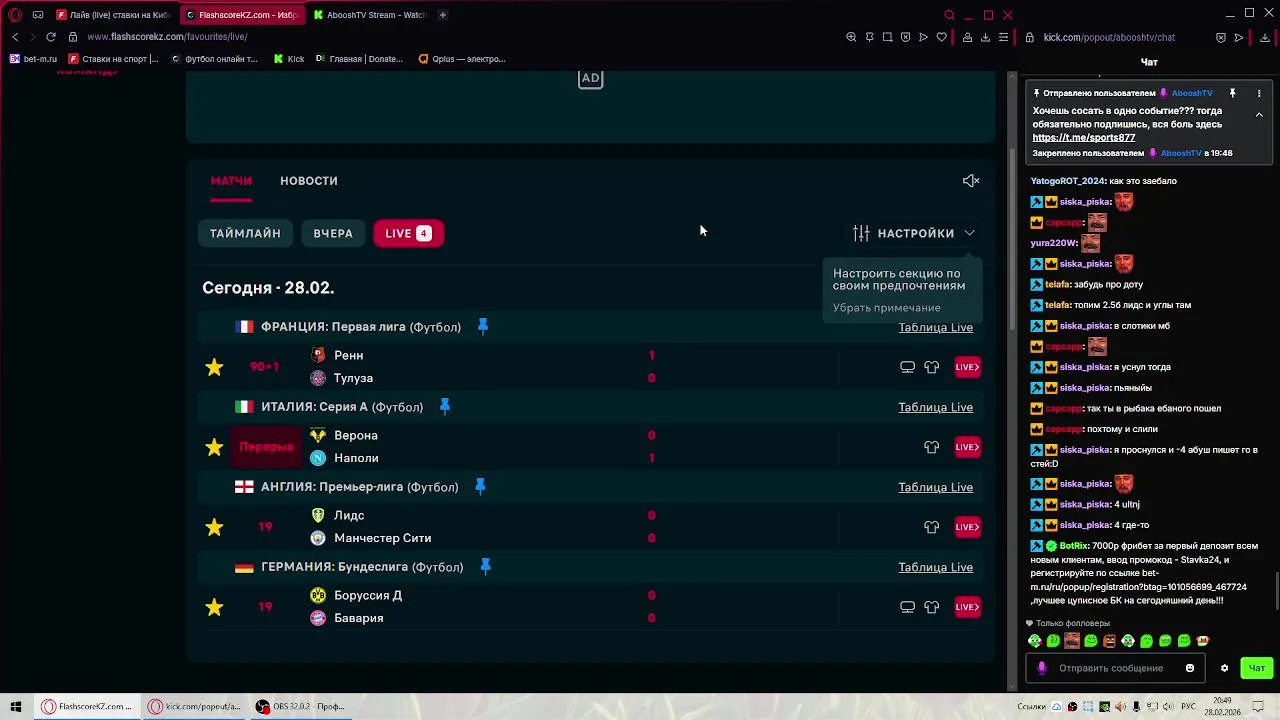Open lineup shirt icon for Боруссия Д match
The height and width of the screenshot is (720, 1280).
(932, 607)
